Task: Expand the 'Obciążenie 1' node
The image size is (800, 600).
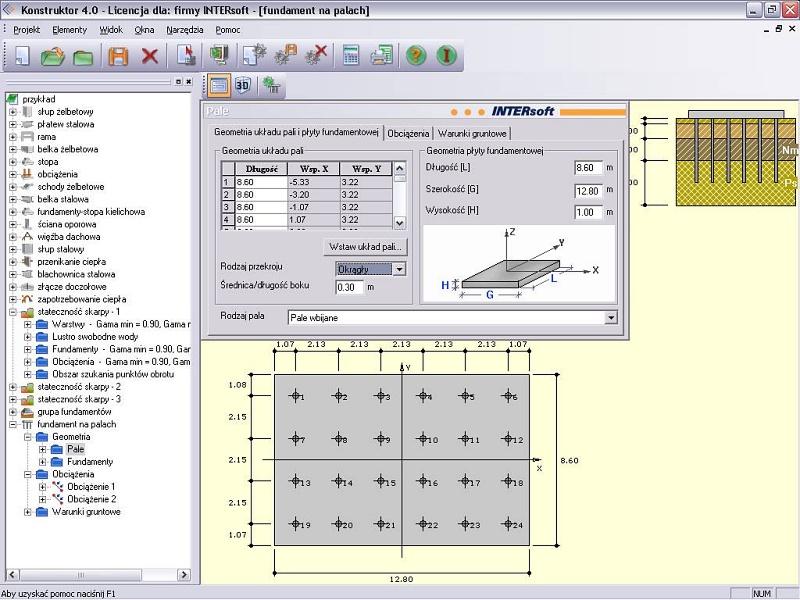Action: [x=43, y=487]
